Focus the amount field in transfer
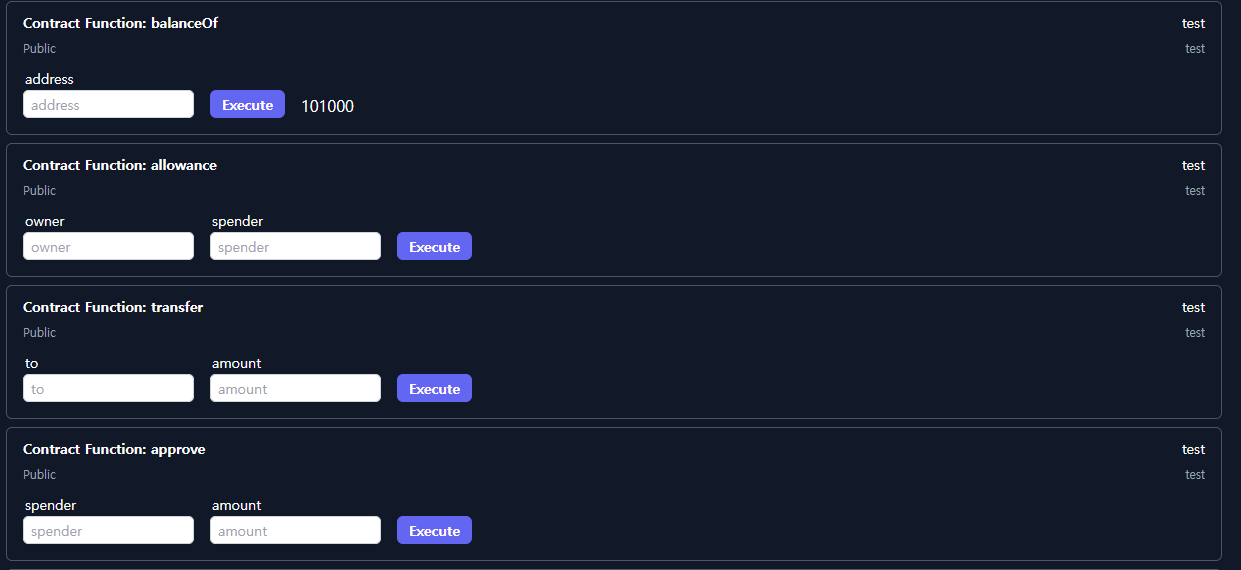The image size is (1241, 570). [295, 389]
